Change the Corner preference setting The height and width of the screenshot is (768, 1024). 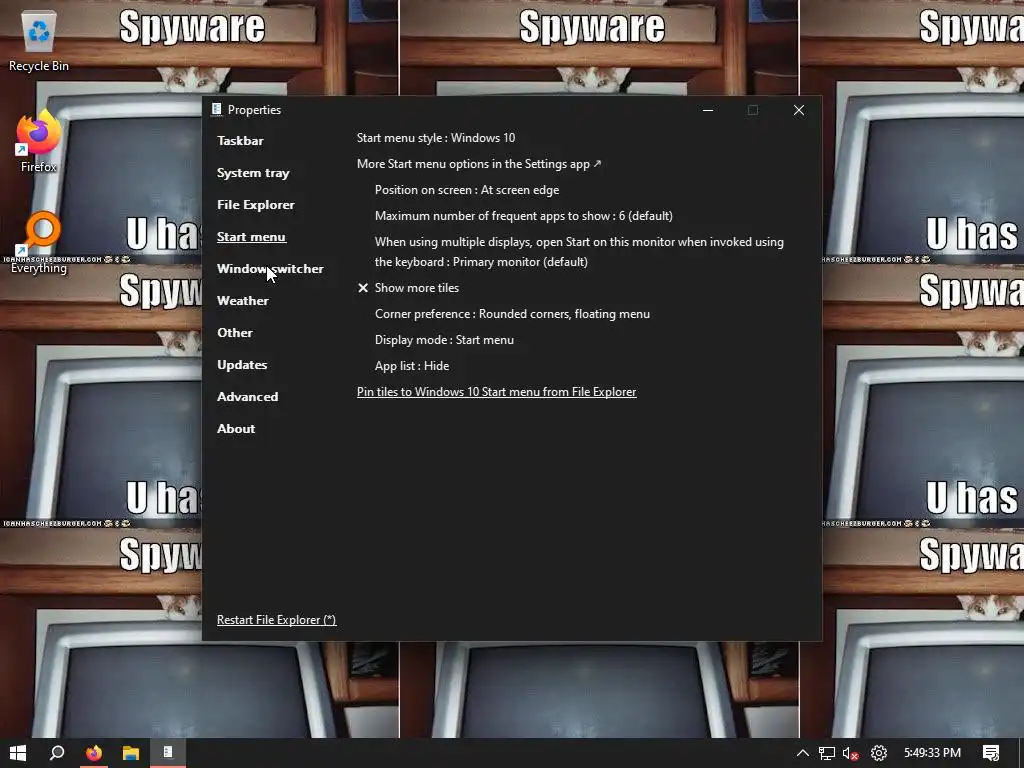[512, 314]
